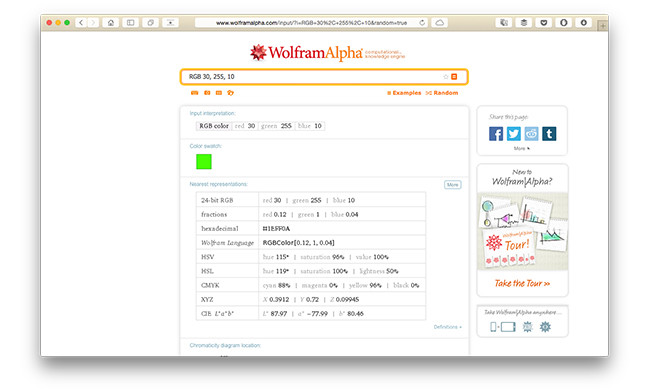Click the fractions row label
Screen dimensions: 650x392
coord(214,214)
